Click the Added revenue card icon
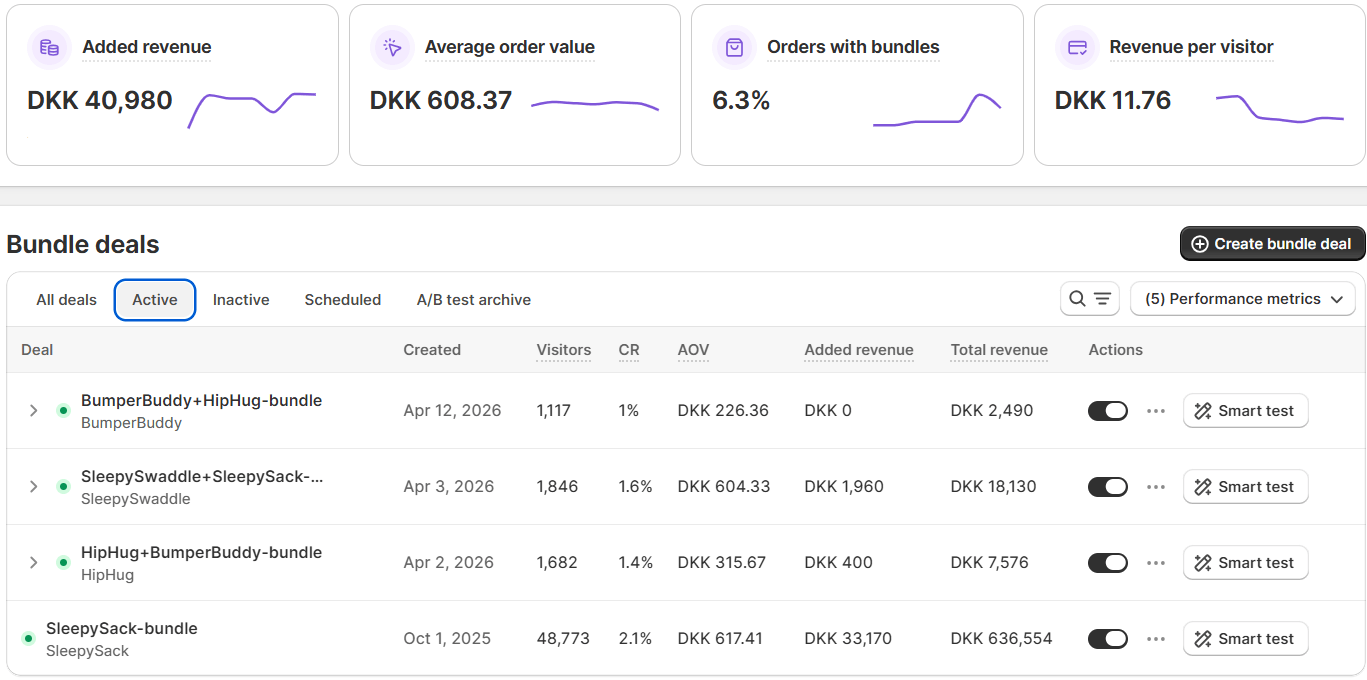 (x=49, y=47)
